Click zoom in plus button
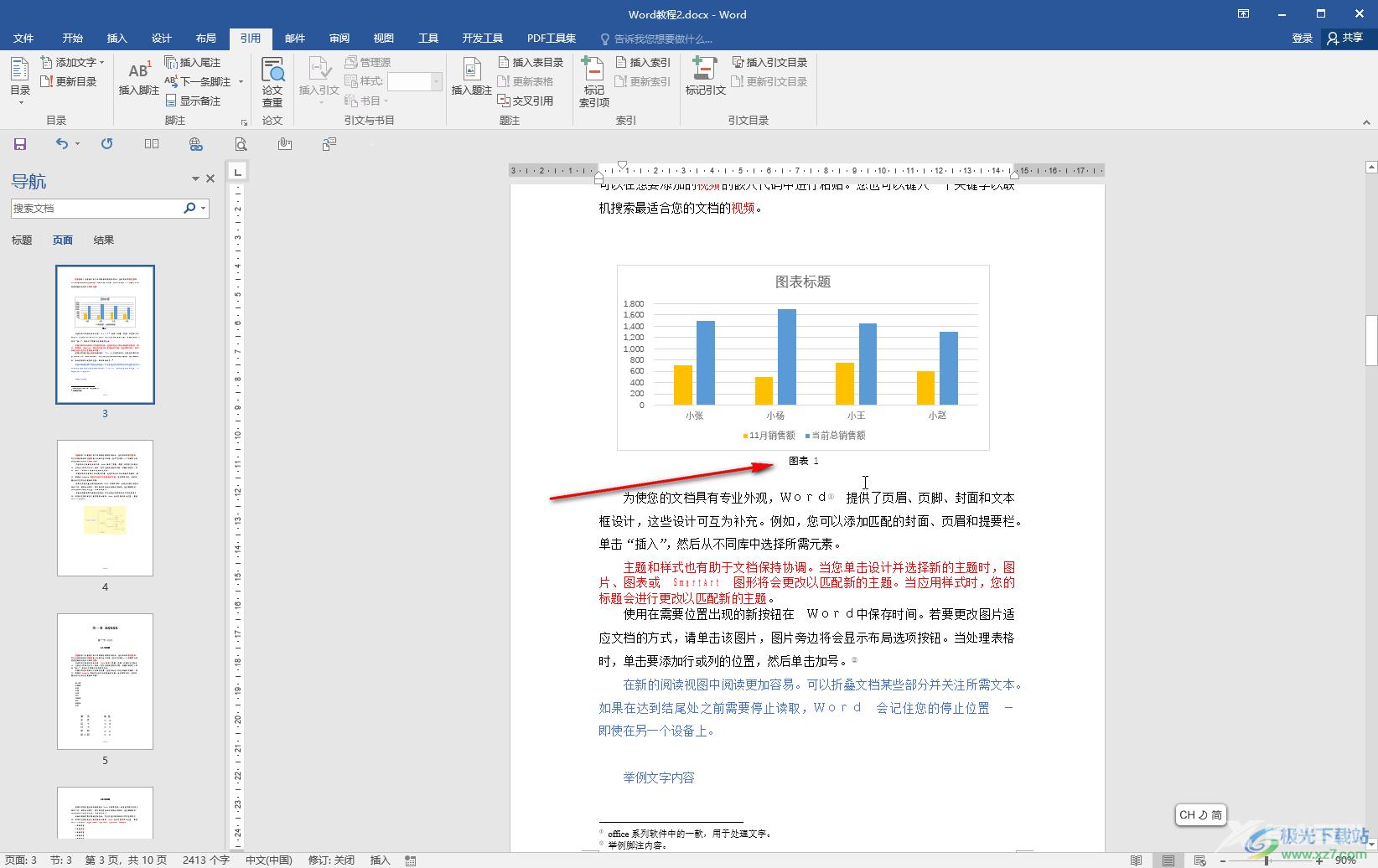 coord(1319,860)
